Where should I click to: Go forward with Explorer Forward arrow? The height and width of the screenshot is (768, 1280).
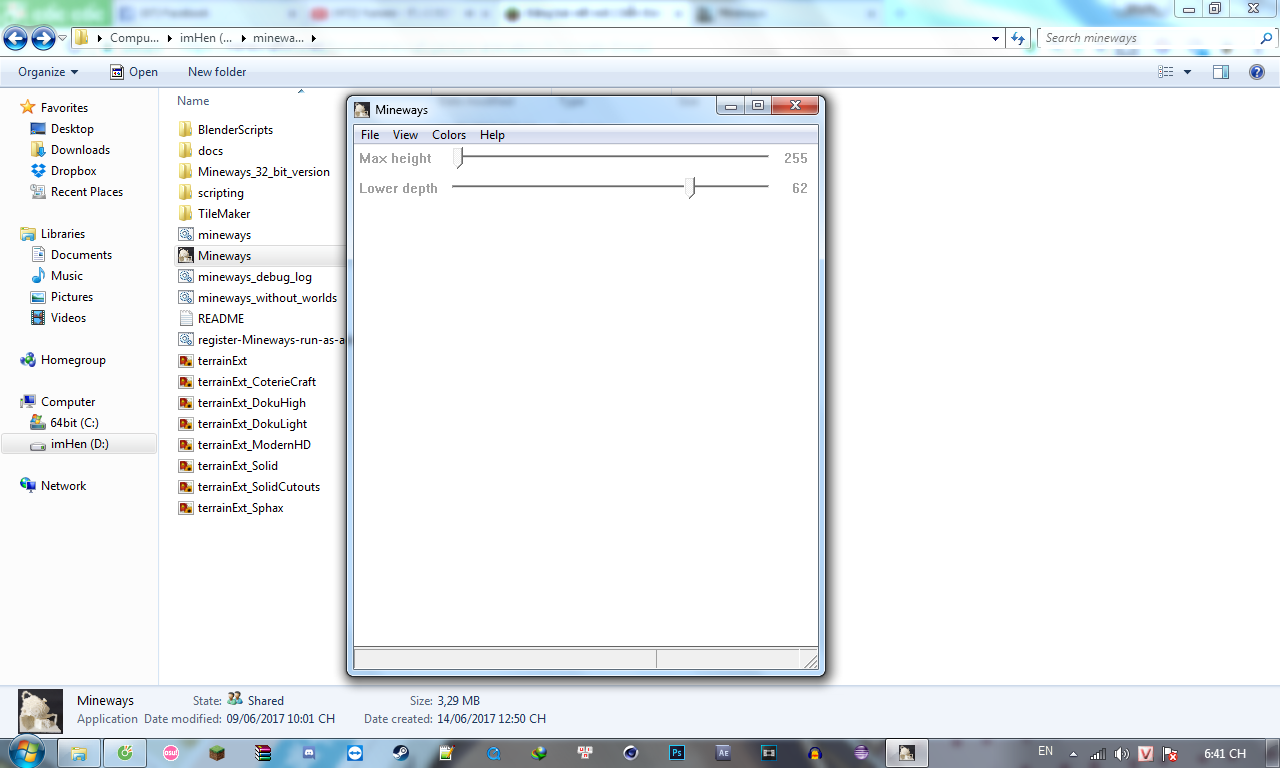(43, 38)
